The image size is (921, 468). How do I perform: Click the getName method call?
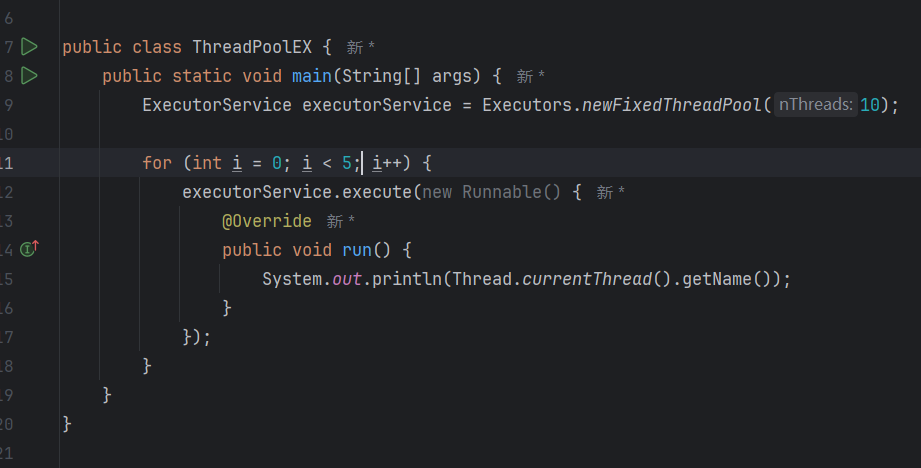tap(717, 278)
